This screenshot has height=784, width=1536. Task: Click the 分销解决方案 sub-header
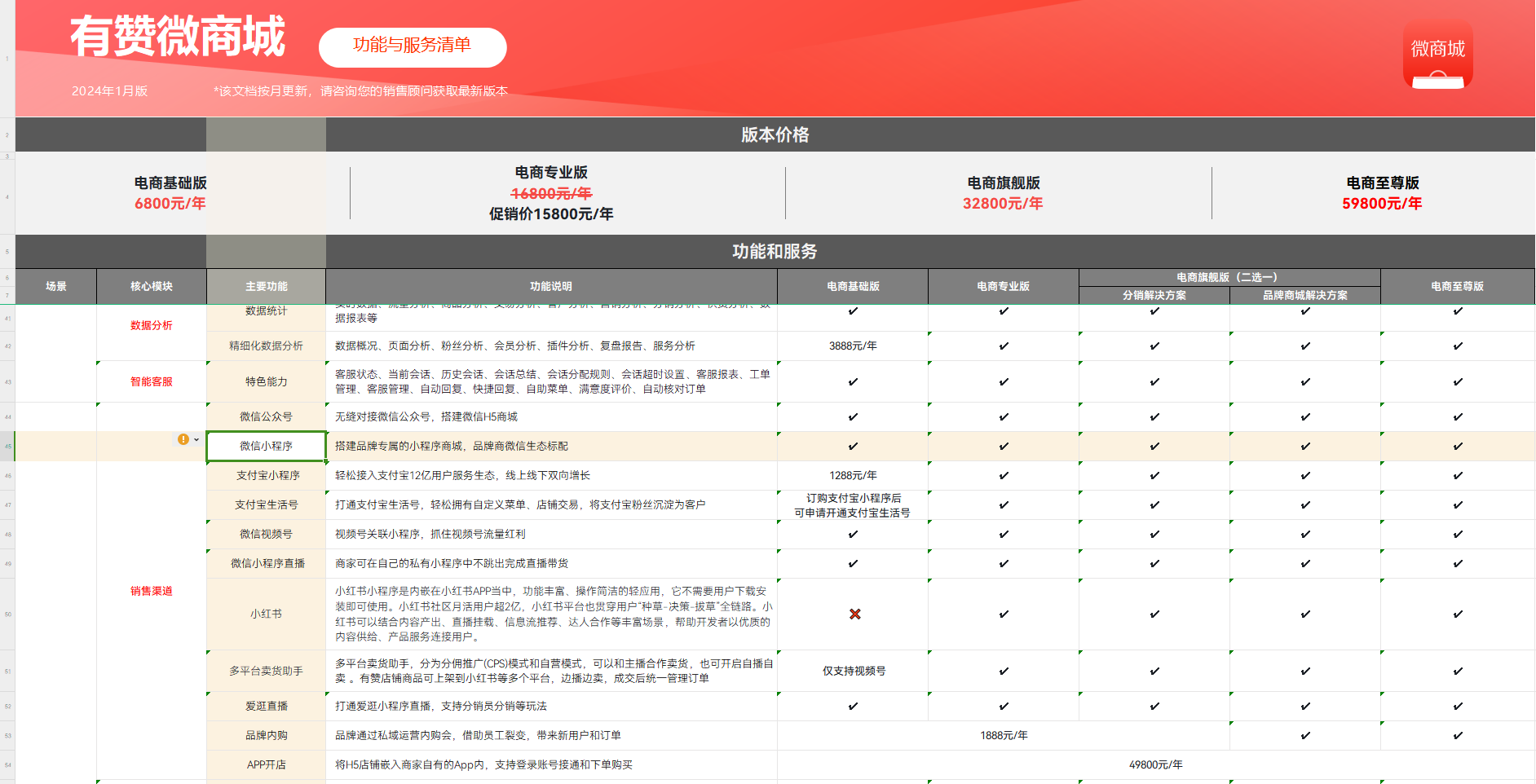[1154, 295]
